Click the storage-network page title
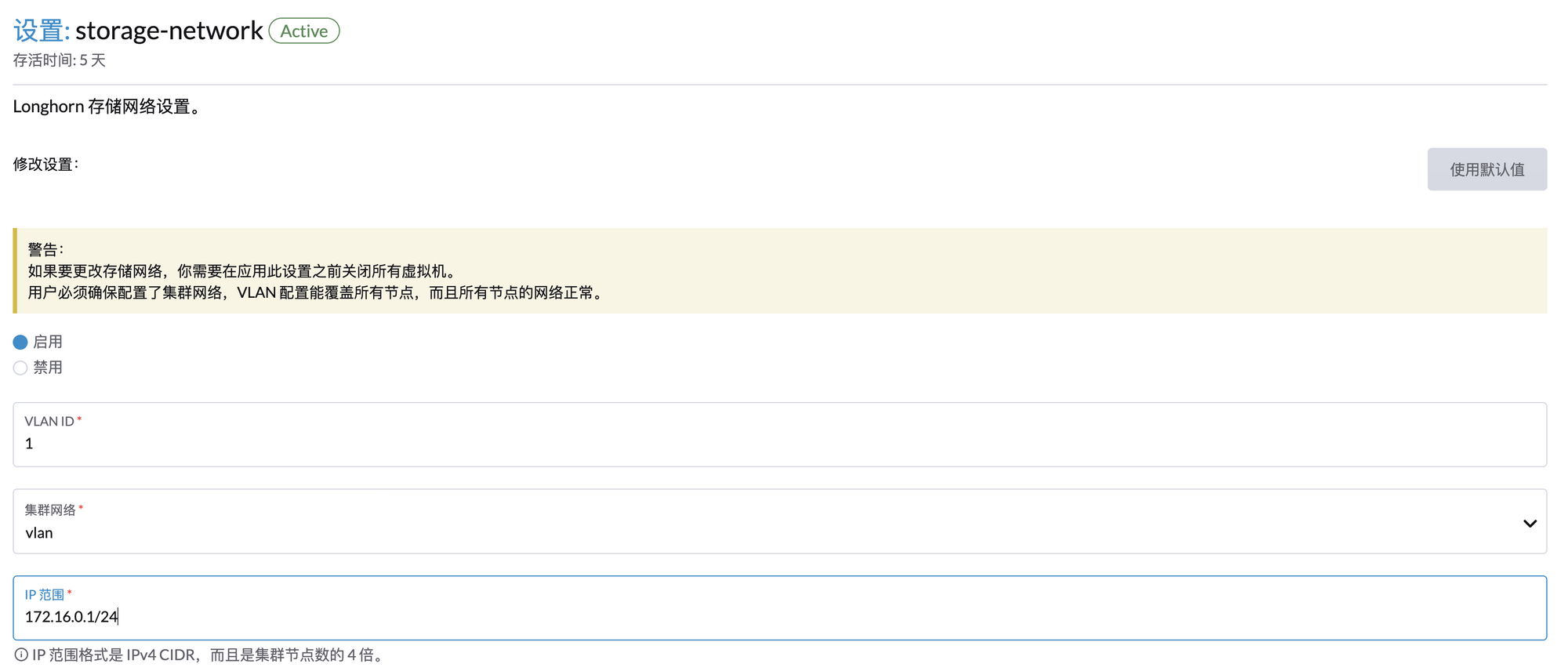 click(x=169, y=31)
